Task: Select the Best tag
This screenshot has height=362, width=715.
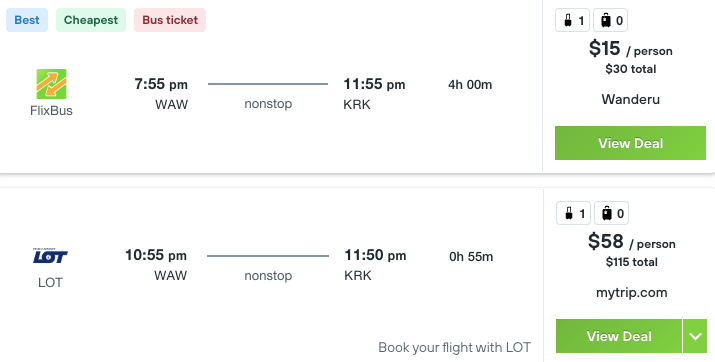Action: pyautogui.click(x=27, y=20)
